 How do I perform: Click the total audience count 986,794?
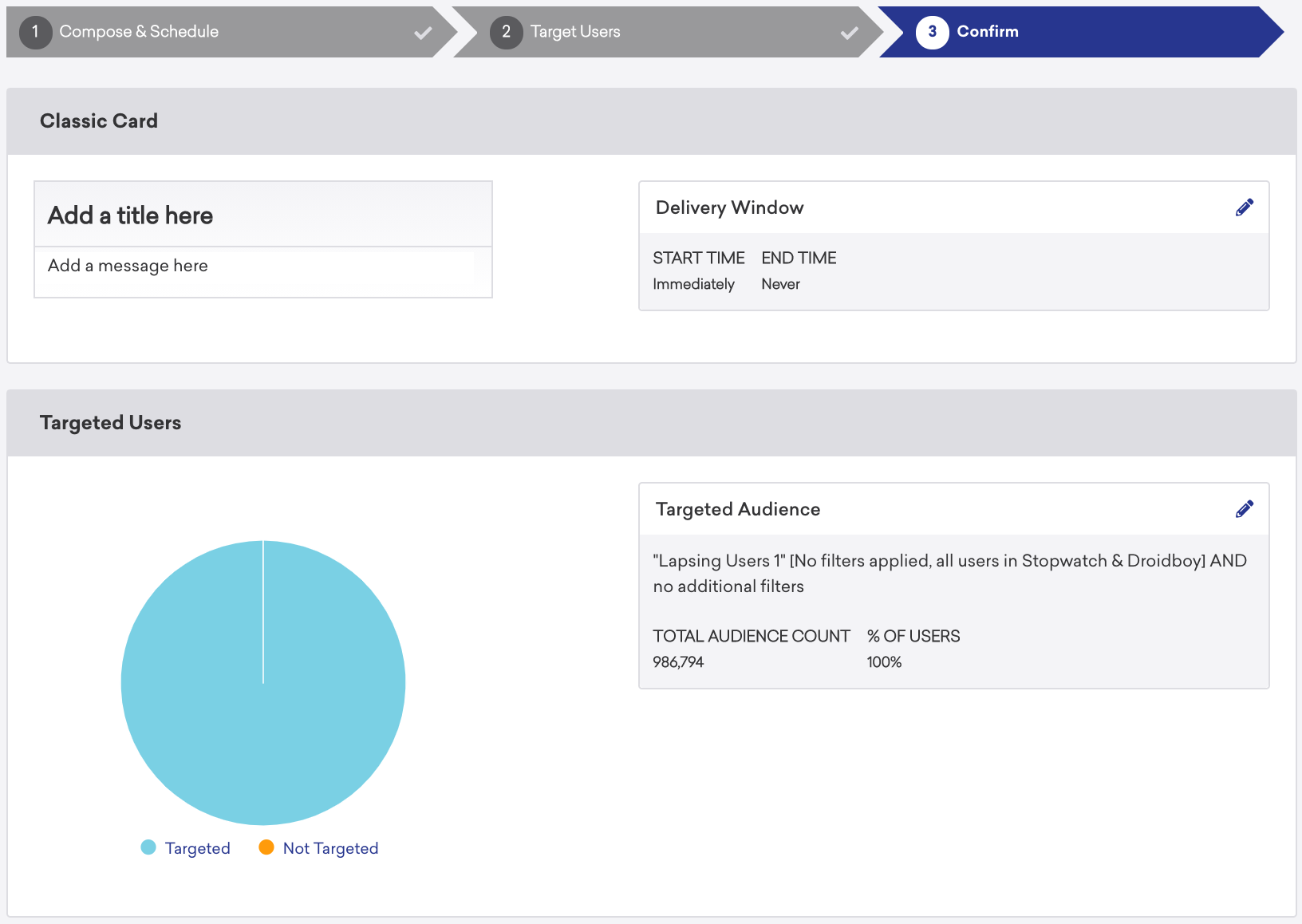[678, 662]
